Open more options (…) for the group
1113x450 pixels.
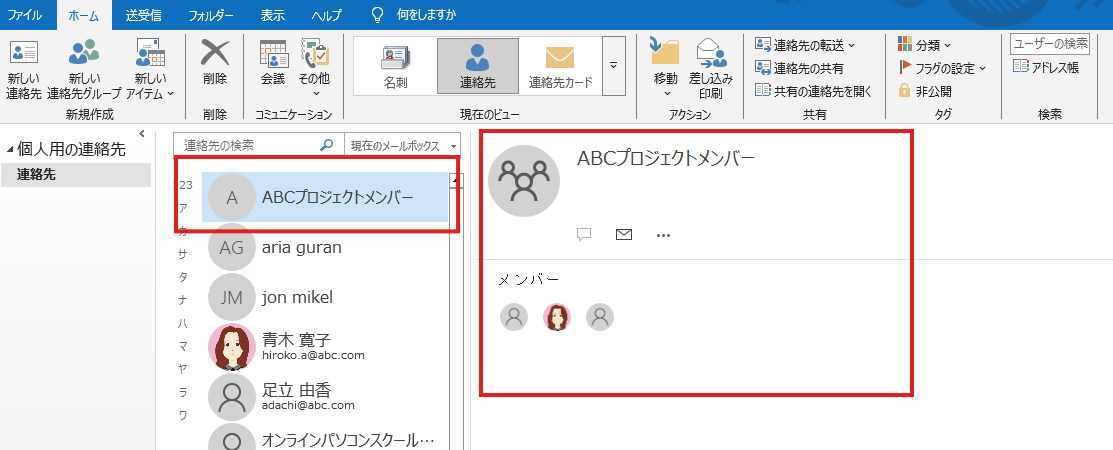664,235
